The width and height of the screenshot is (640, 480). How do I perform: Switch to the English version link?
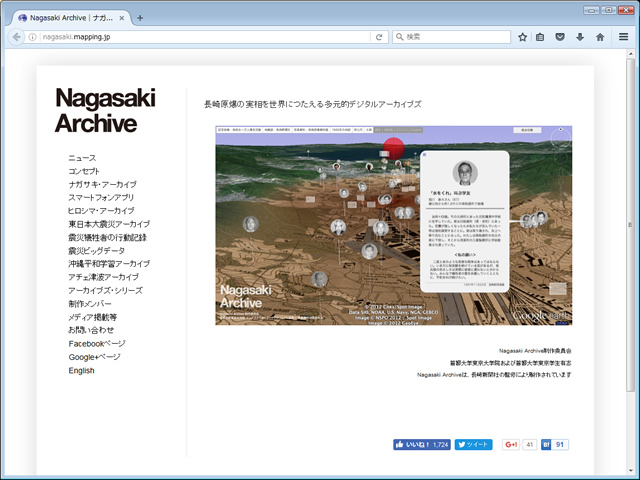81,371
